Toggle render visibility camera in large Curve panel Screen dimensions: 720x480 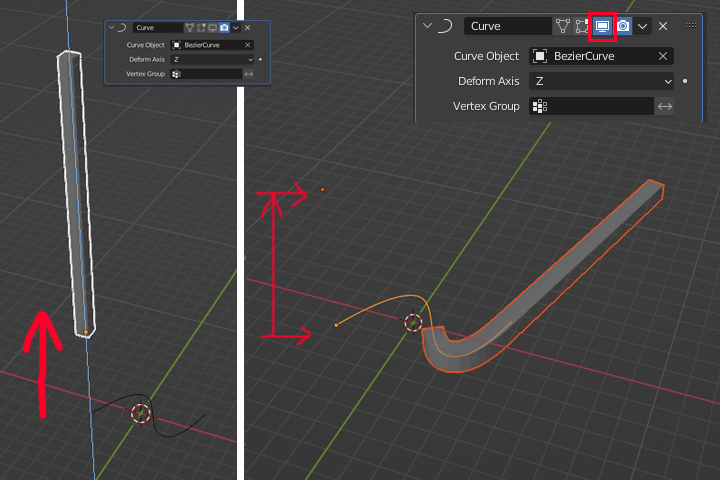coord(623,26)
